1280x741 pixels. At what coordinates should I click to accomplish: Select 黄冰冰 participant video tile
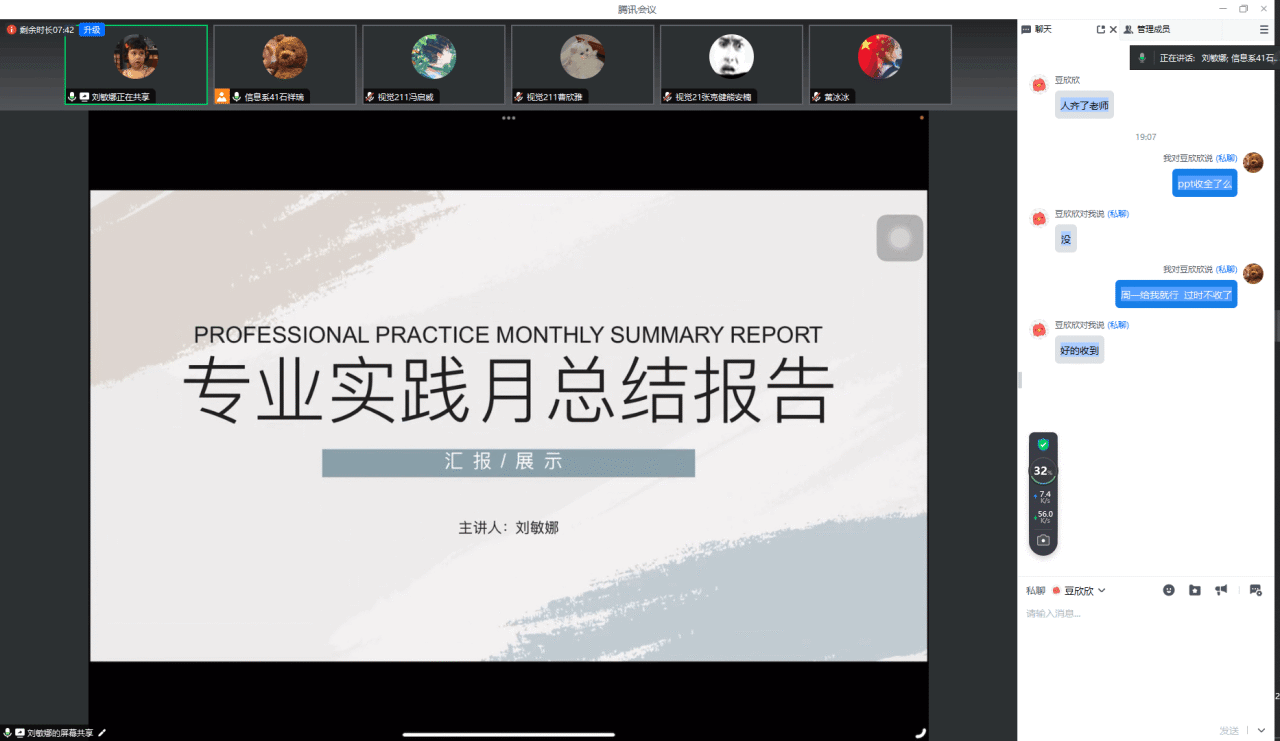click(x=879, y=64)
